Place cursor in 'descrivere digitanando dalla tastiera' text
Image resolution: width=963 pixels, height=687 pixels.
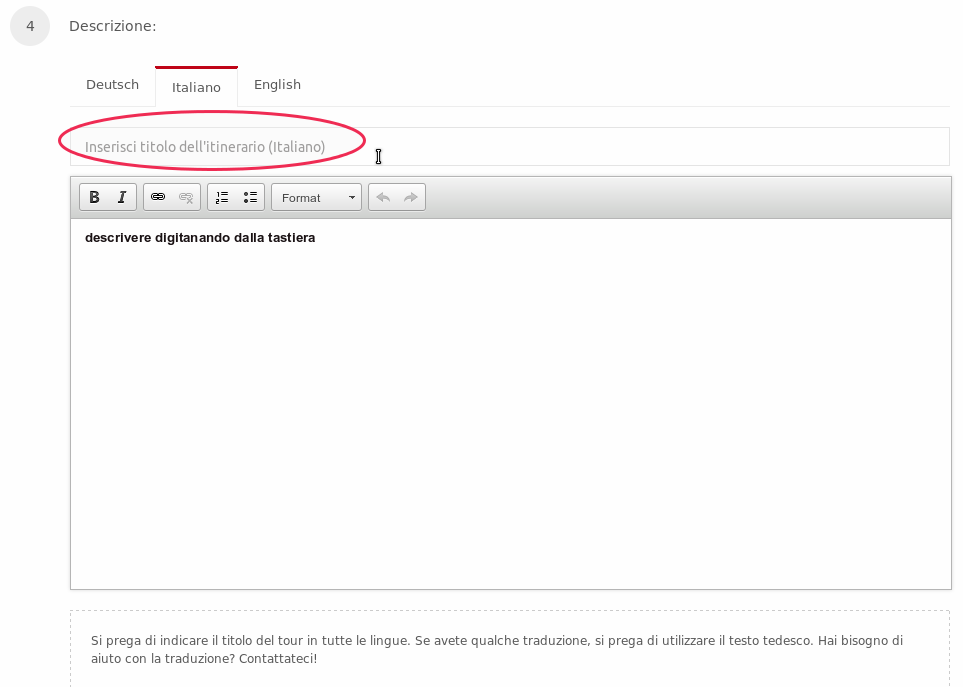click(x=200, y=238)
